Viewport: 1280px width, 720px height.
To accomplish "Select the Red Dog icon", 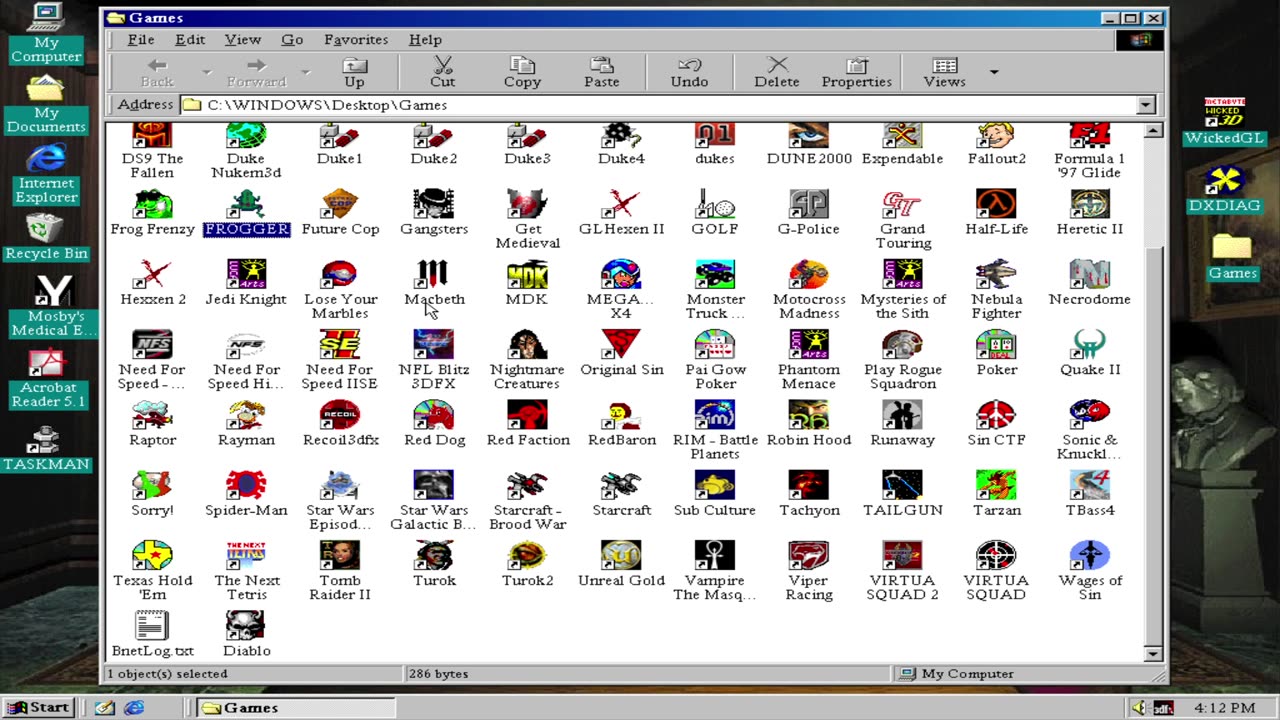I will pos(434,415).
